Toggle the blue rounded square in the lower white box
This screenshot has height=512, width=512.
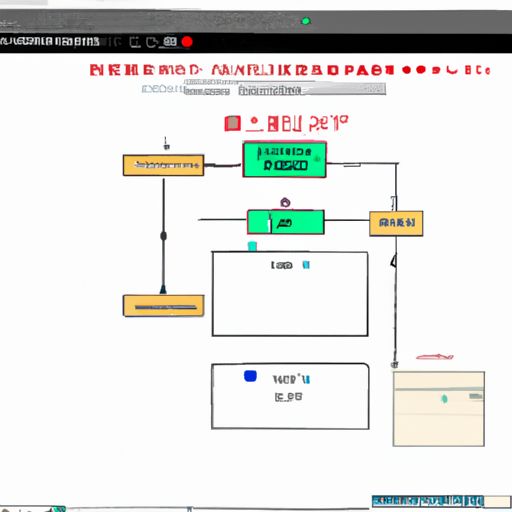coord(250,376)
